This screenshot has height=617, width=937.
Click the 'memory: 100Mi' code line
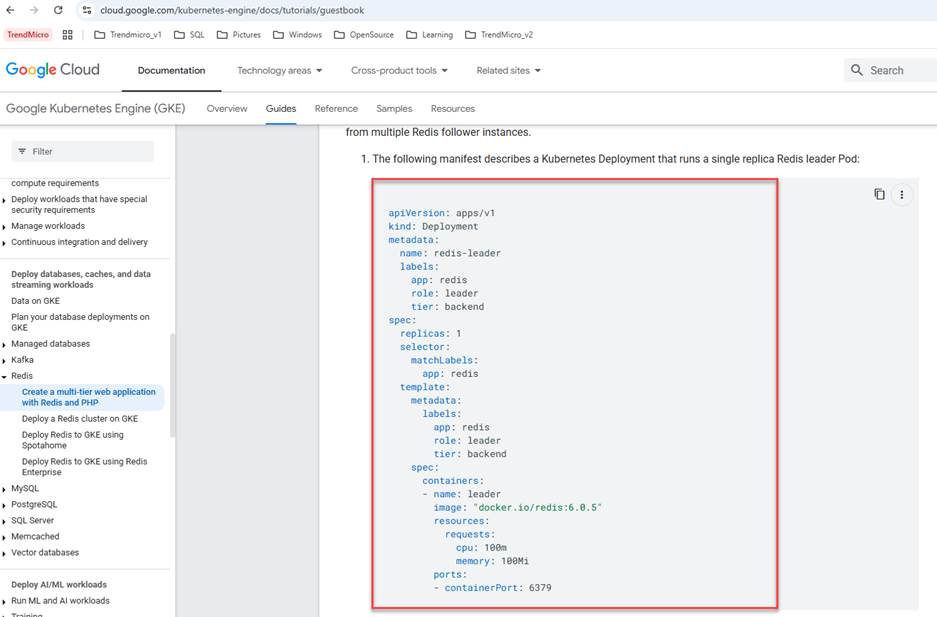[x=492, y=561]
